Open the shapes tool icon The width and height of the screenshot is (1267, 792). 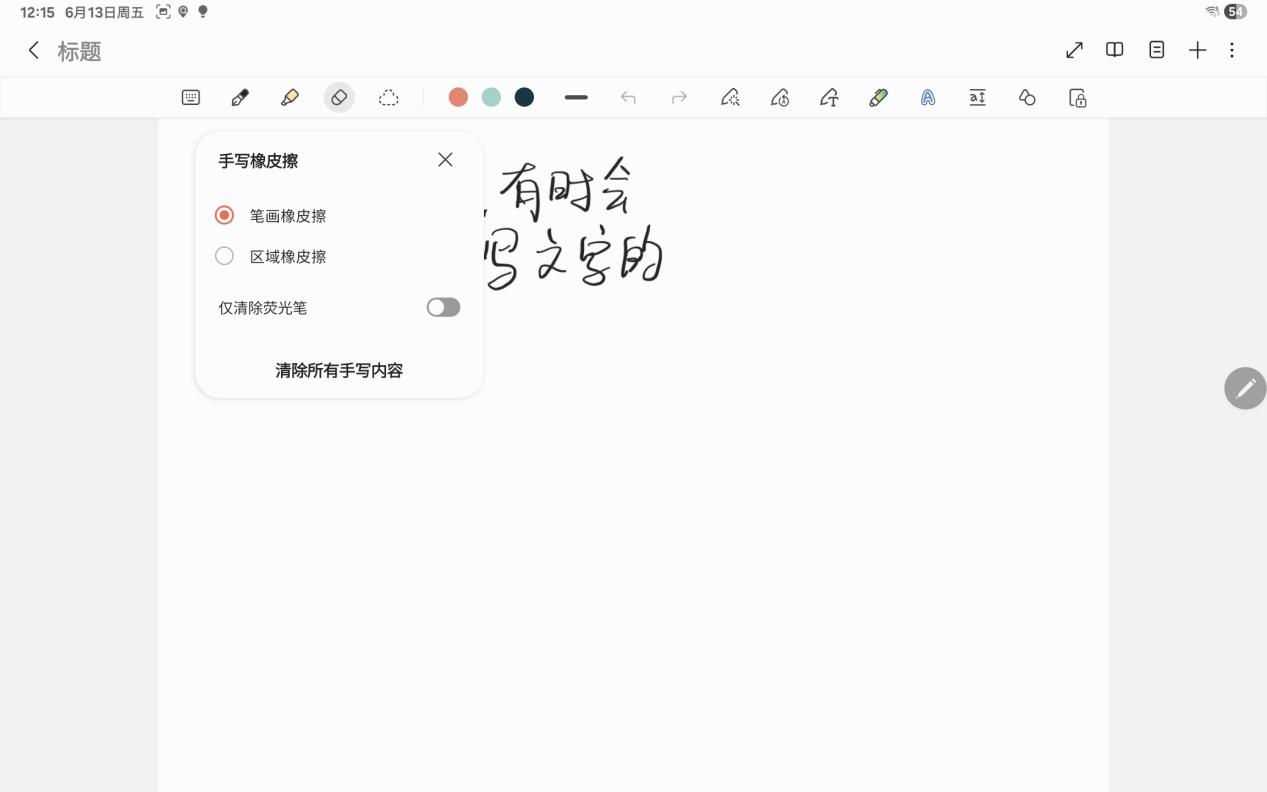coord(1027,97)
